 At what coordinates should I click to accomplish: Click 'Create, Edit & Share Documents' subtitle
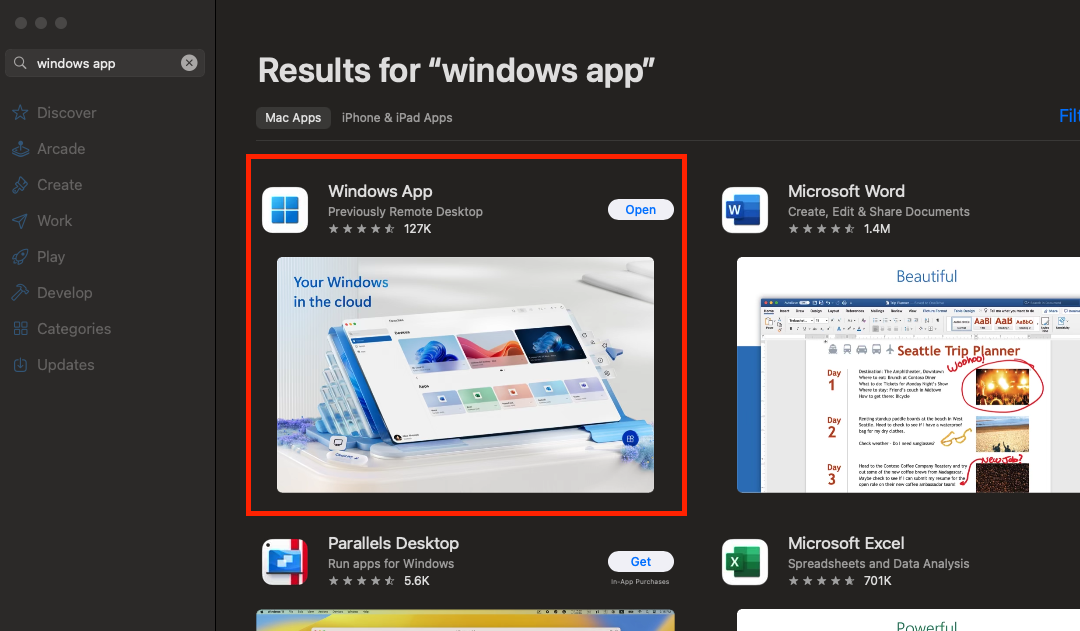pos(878,211)
